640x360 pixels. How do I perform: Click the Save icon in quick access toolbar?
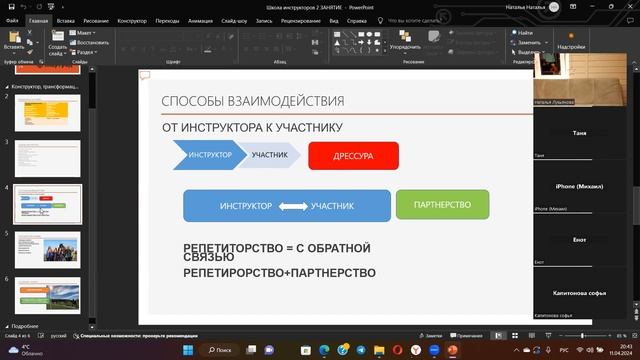click(x=11, y=7)
